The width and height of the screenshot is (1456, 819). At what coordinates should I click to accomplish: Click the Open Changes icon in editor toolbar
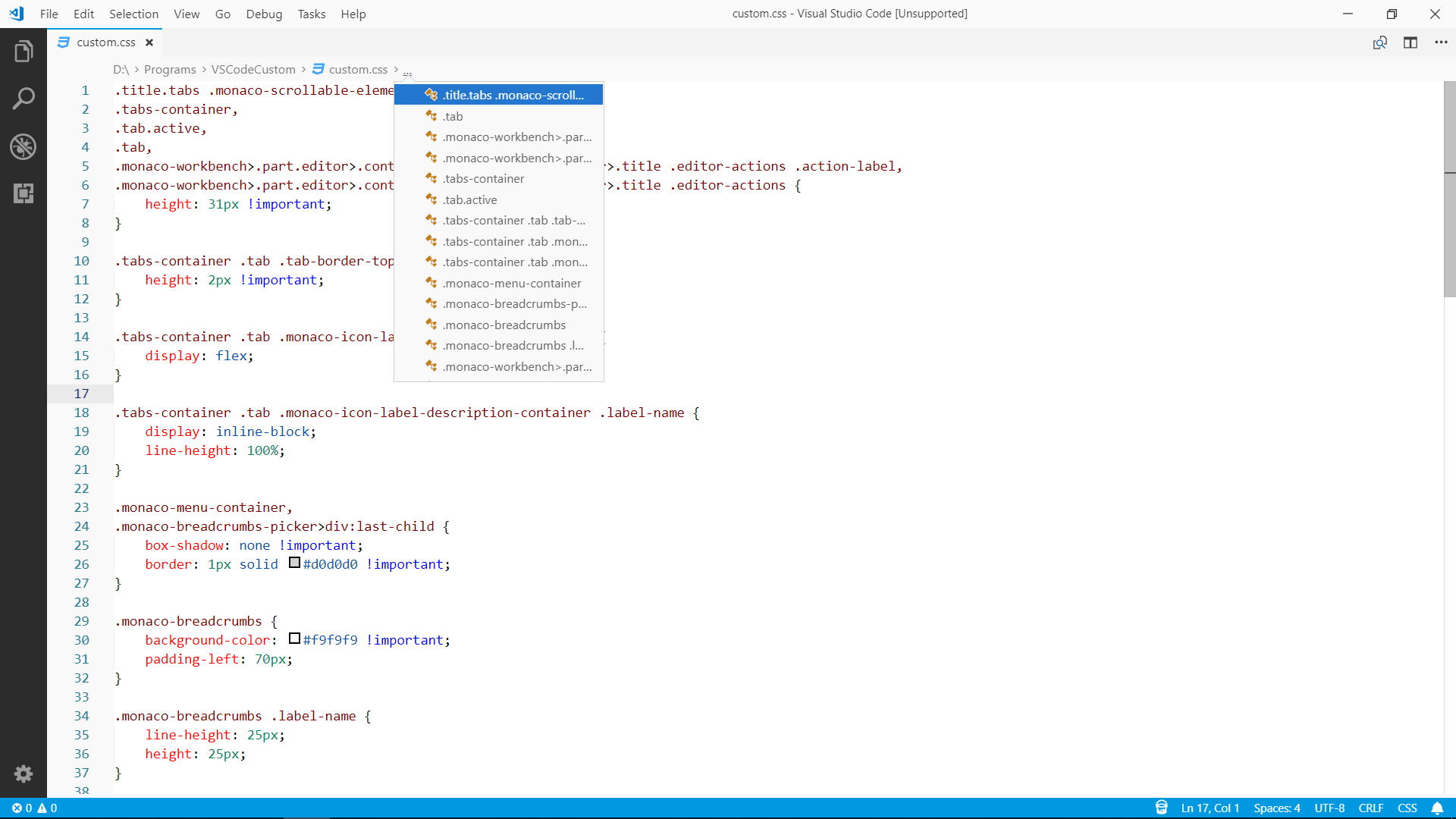pos(1380,42)
